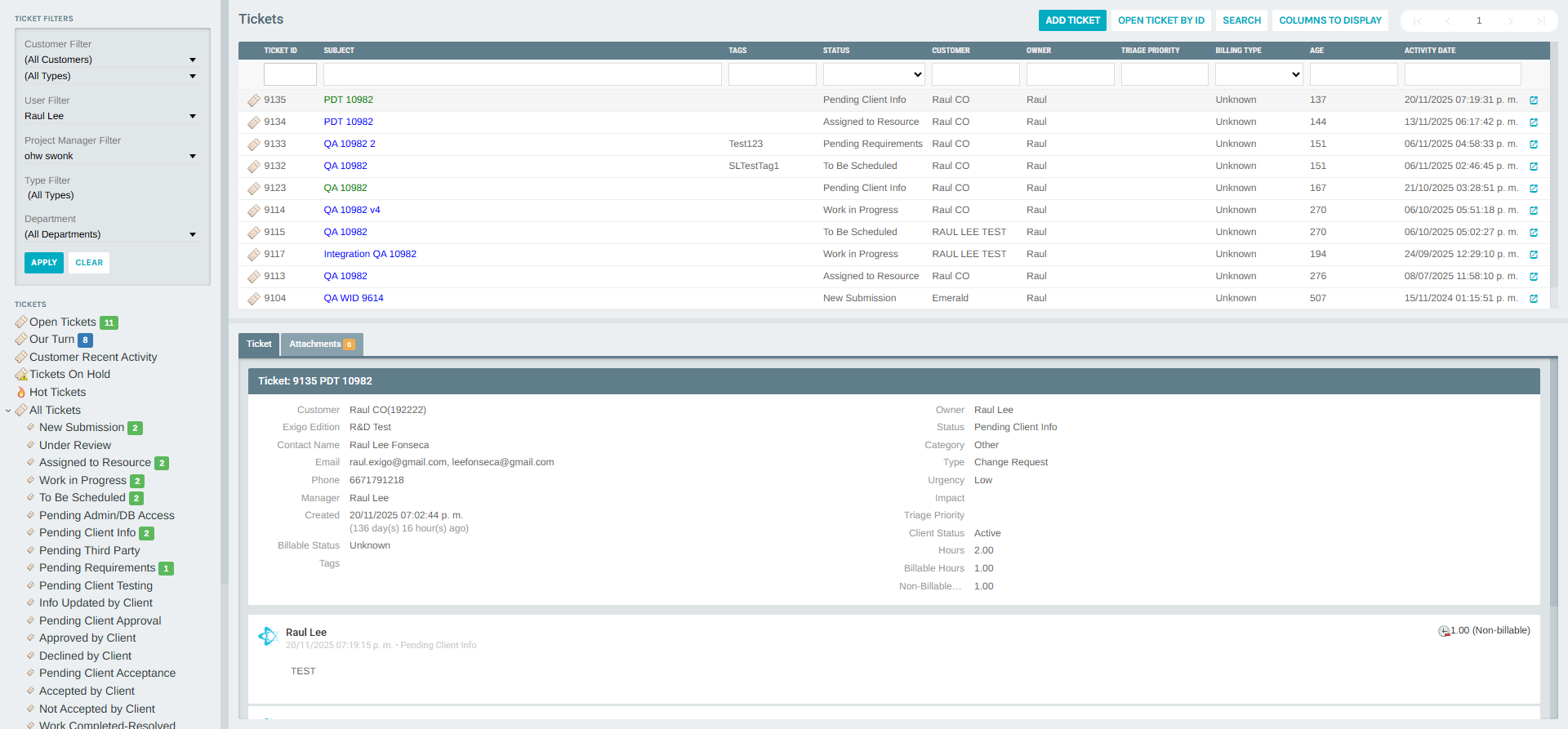Open ticket 9133 external link icon

1534,144
